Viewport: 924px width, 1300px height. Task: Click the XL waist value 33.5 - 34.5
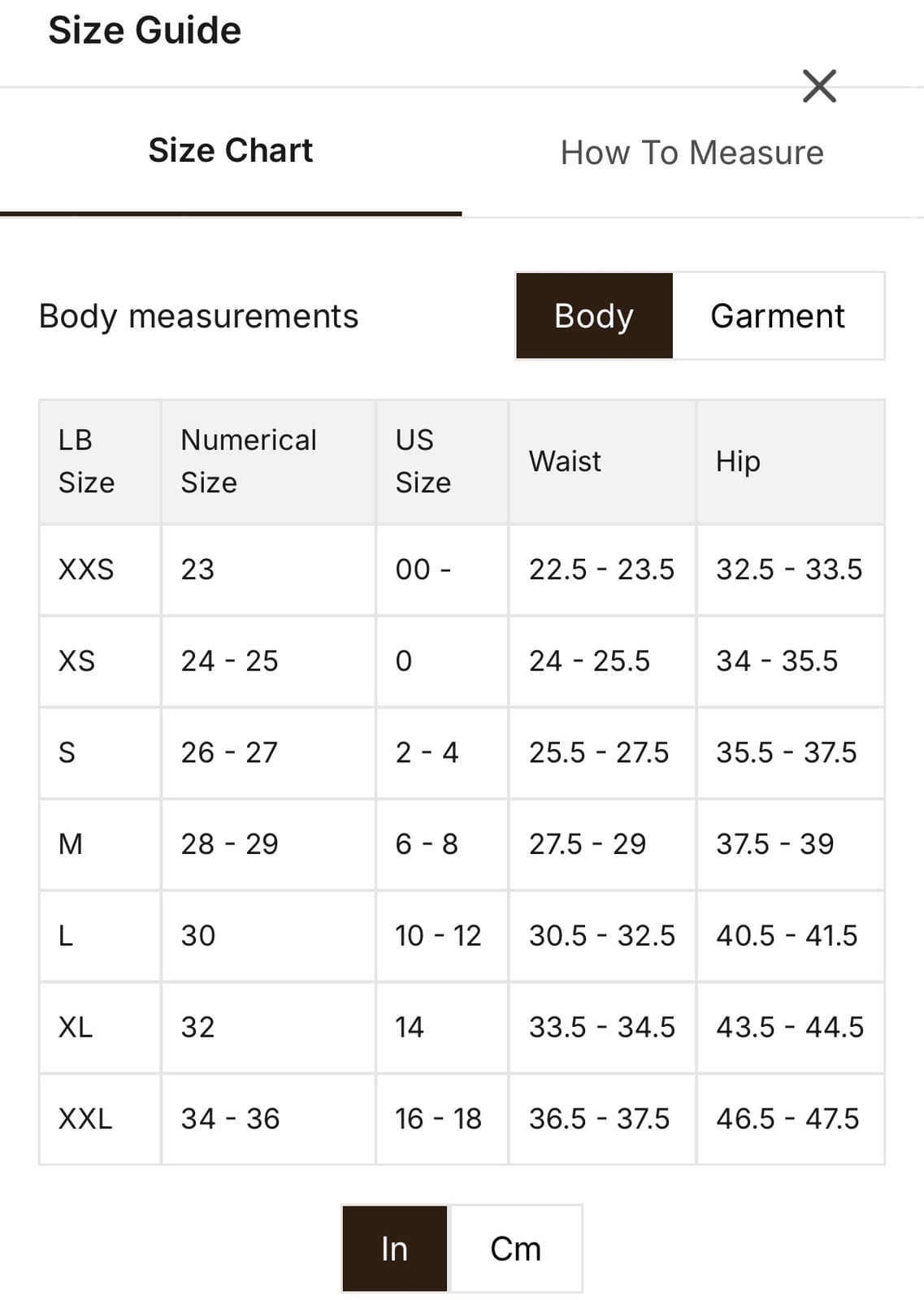602,1027
